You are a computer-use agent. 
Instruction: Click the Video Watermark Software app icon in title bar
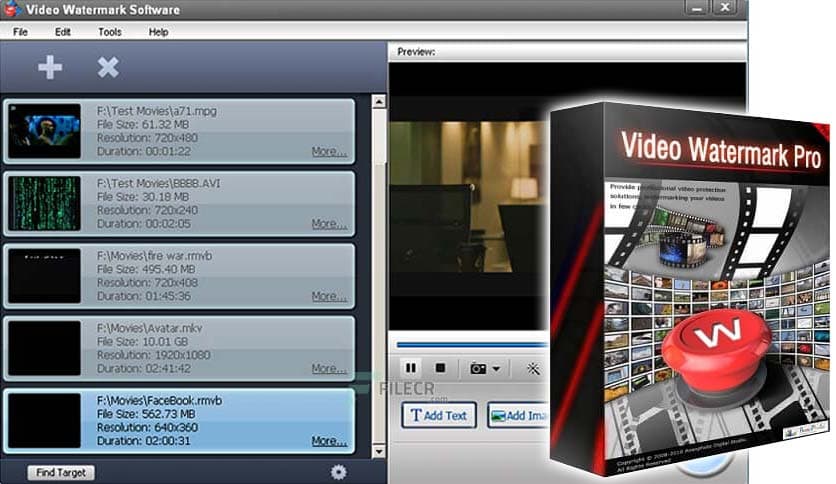[12, 9]
